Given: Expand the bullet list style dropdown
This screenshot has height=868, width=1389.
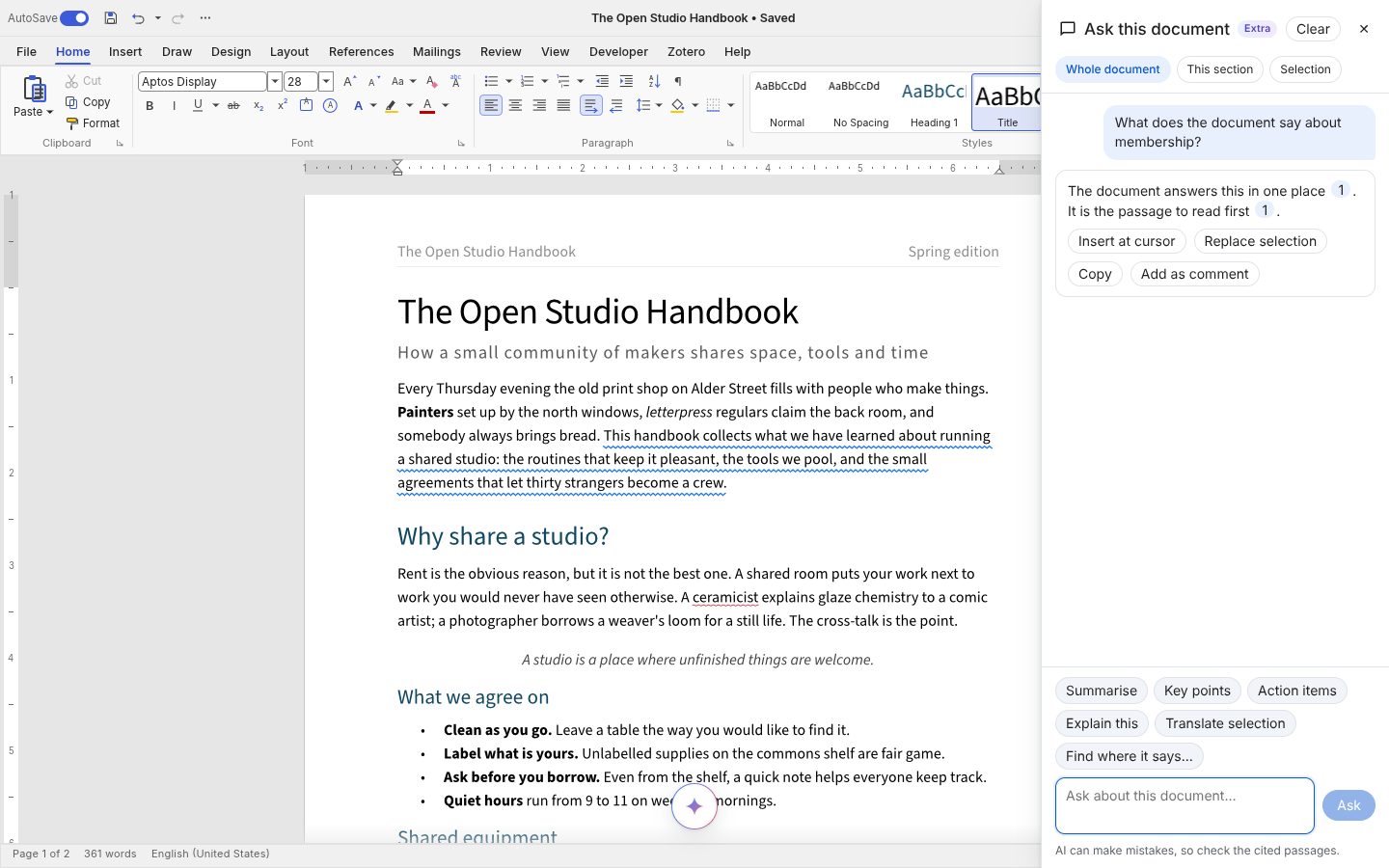Looking at the screenshot, I should [508, 81].
